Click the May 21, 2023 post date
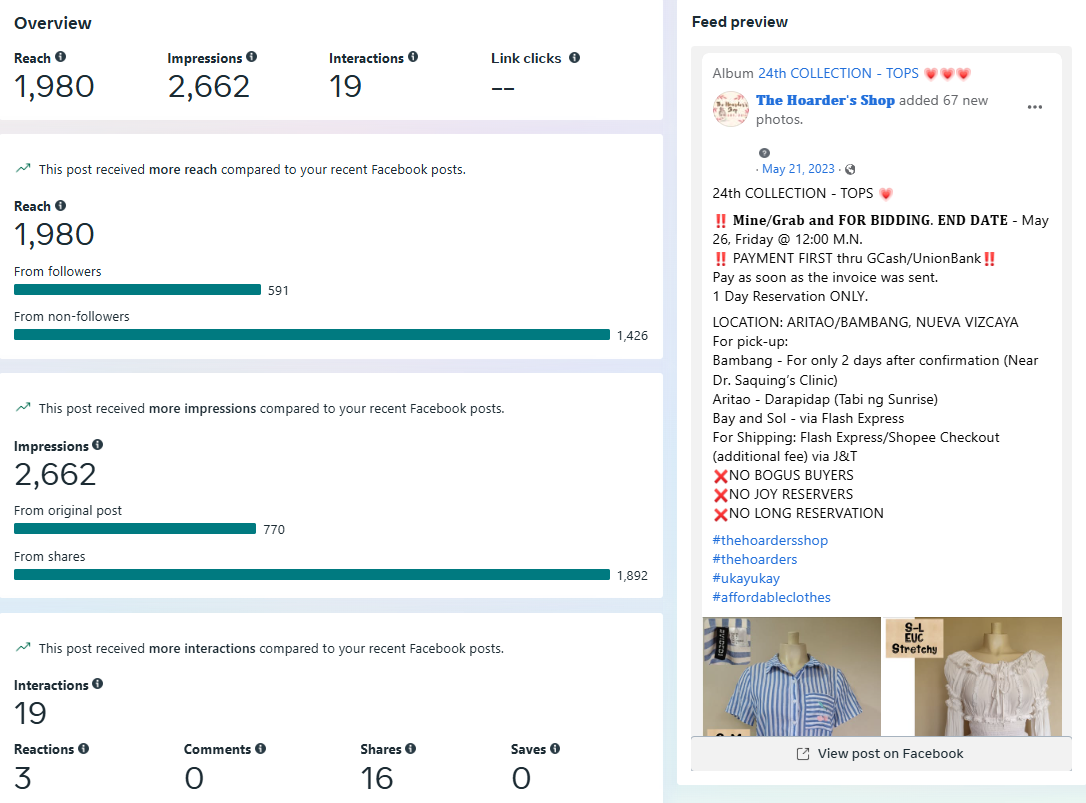Viewport: 1086px width, 803px height. coord(798,170)
